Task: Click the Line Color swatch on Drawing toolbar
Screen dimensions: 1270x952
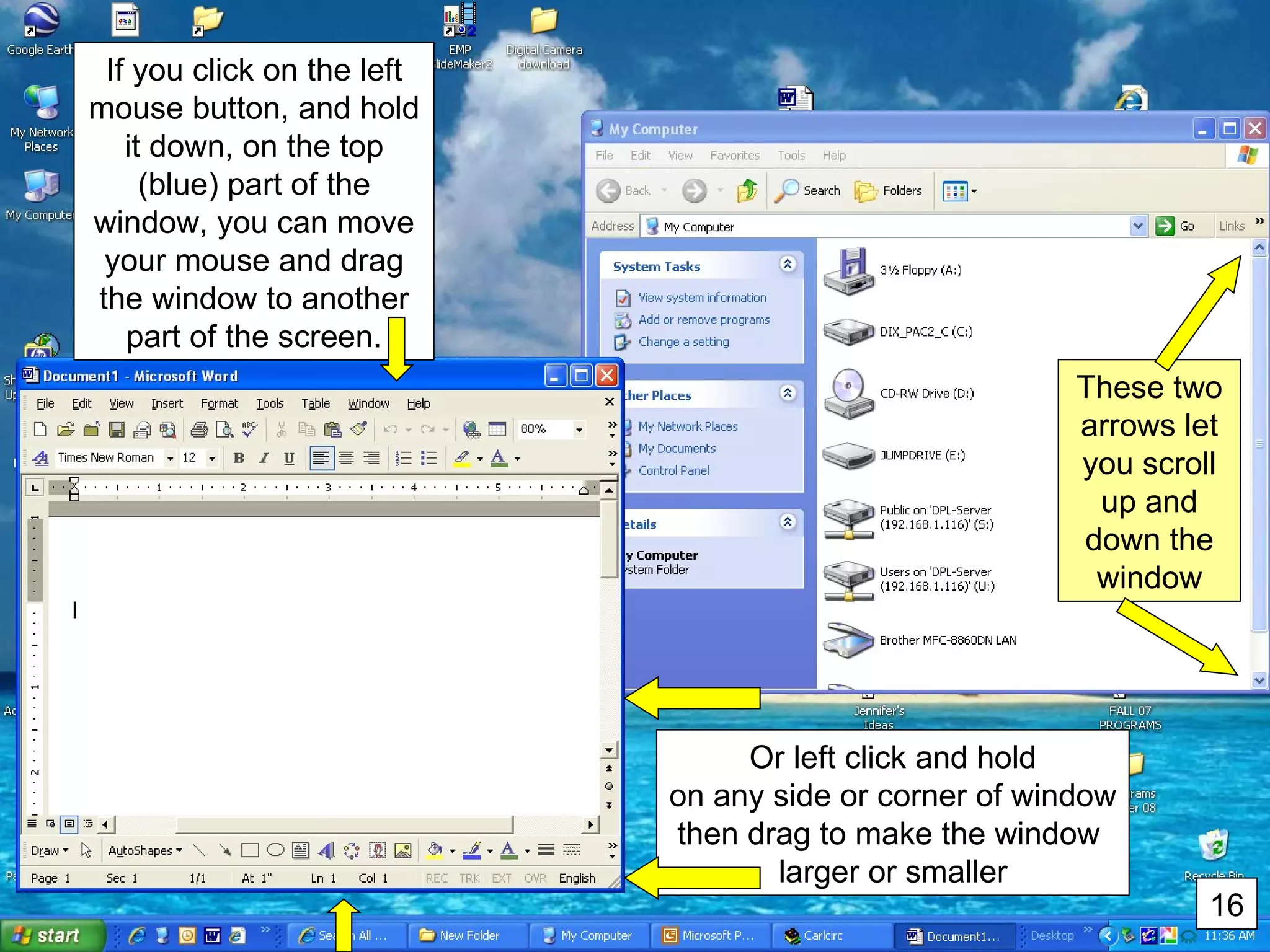Action: click(x=473, y=850)
